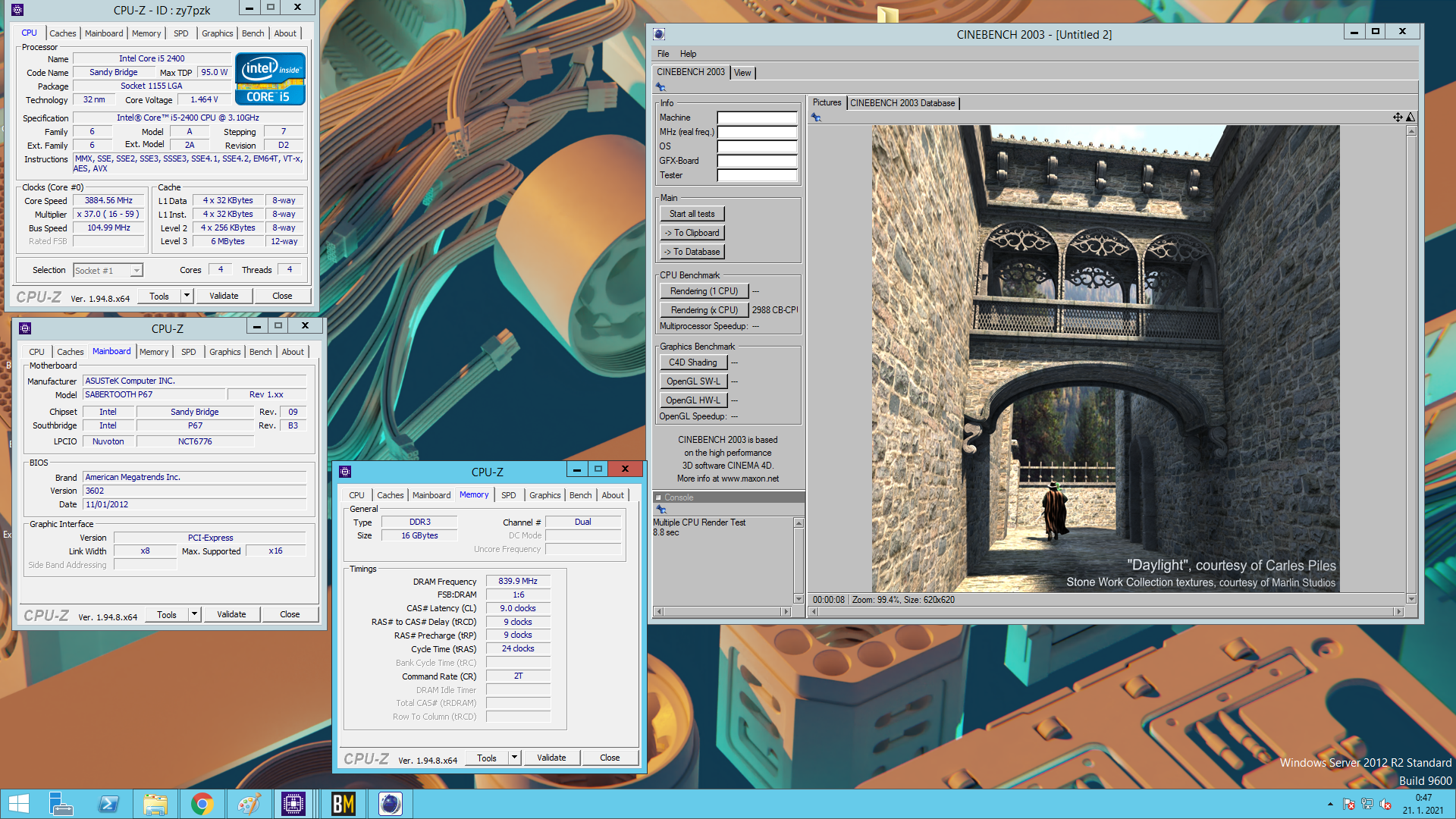Switch to the CINEBENCH 2003 Database tab
Screen dimensions: 1456x819
[x=902, y=103]
